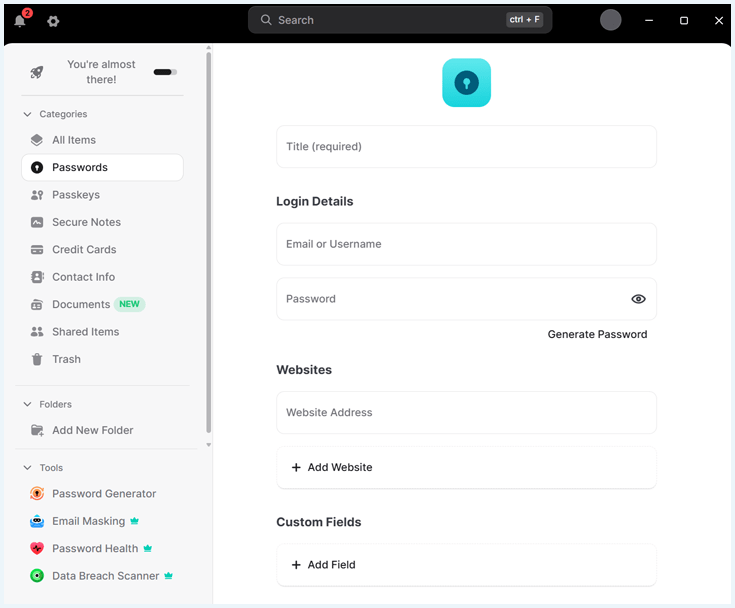Click the Title (required) field
This screenshot has height=608, width=735.
point(466,147)
